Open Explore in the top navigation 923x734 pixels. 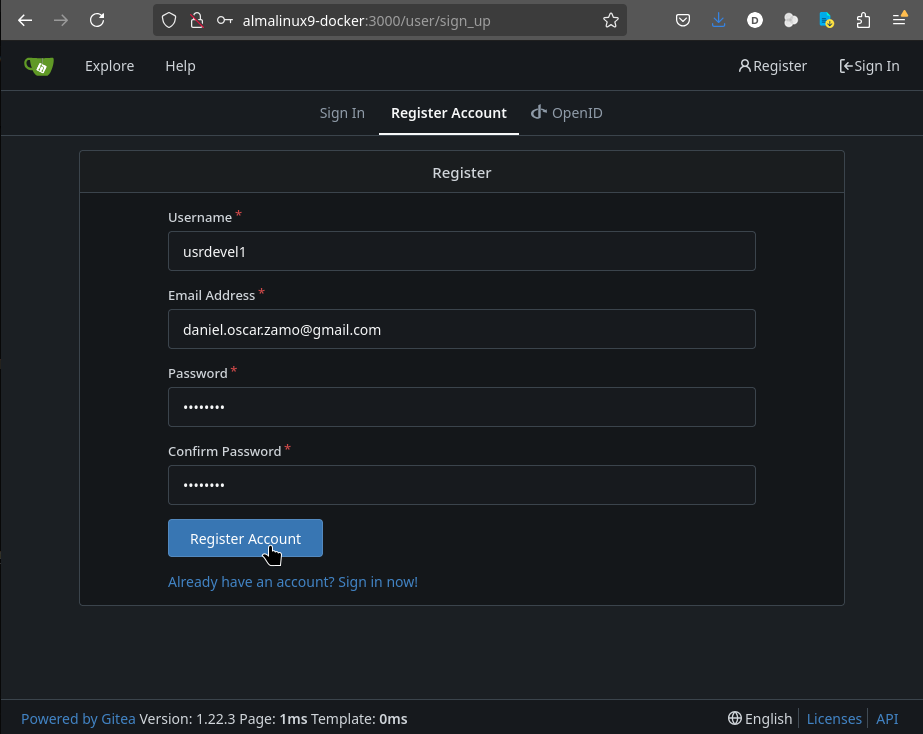pos(109,66)
